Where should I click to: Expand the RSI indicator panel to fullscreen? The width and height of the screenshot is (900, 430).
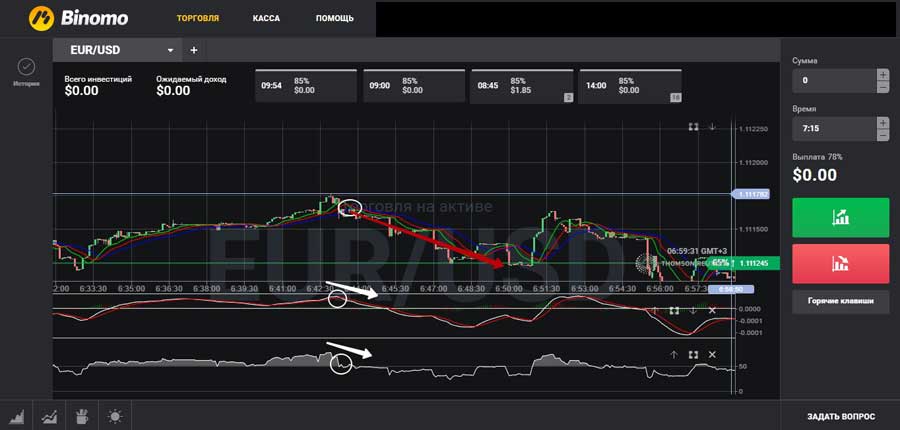click(x=693, y=355)
